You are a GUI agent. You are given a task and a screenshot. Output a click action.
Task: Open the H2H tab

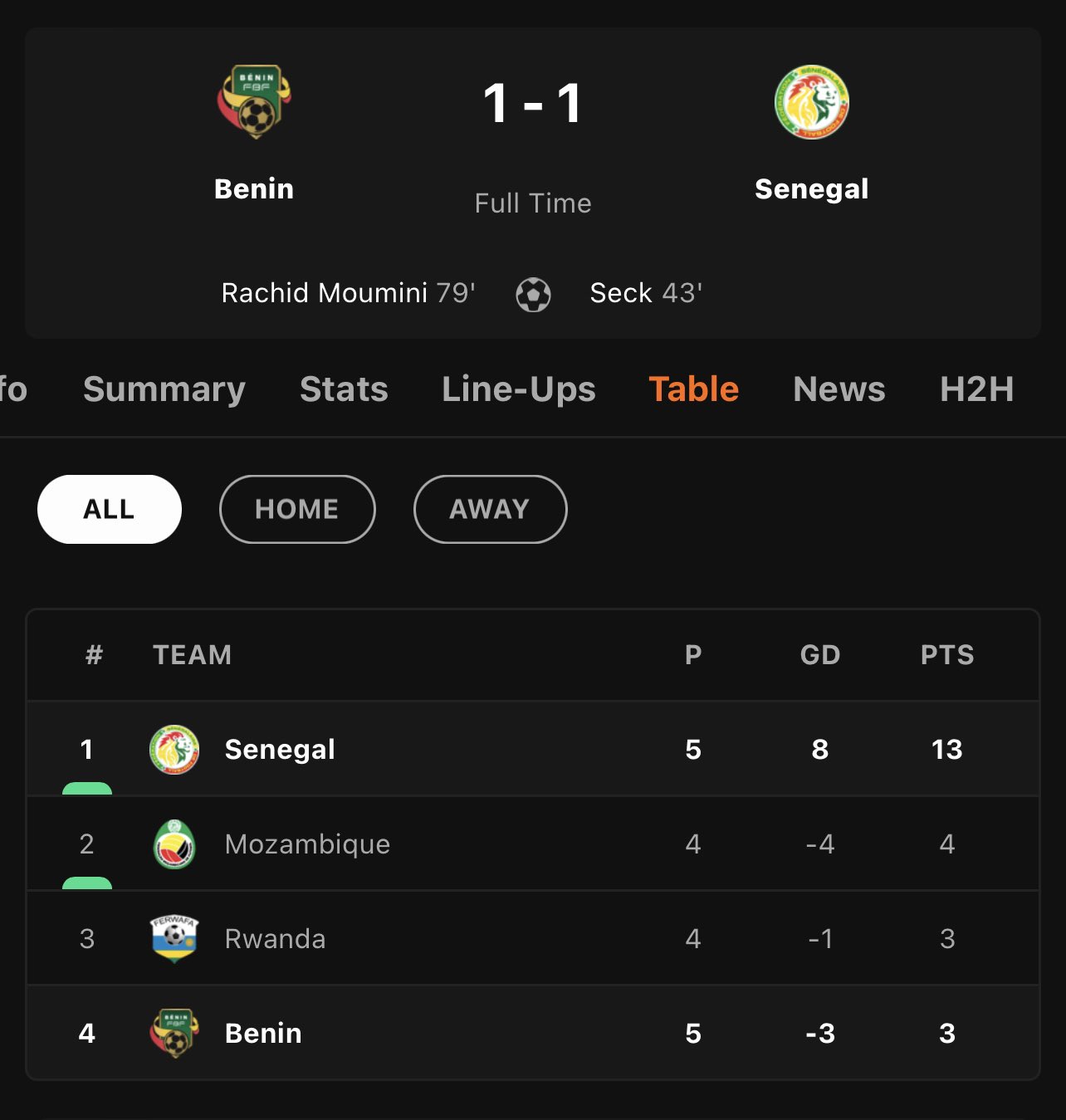[977, 389]
